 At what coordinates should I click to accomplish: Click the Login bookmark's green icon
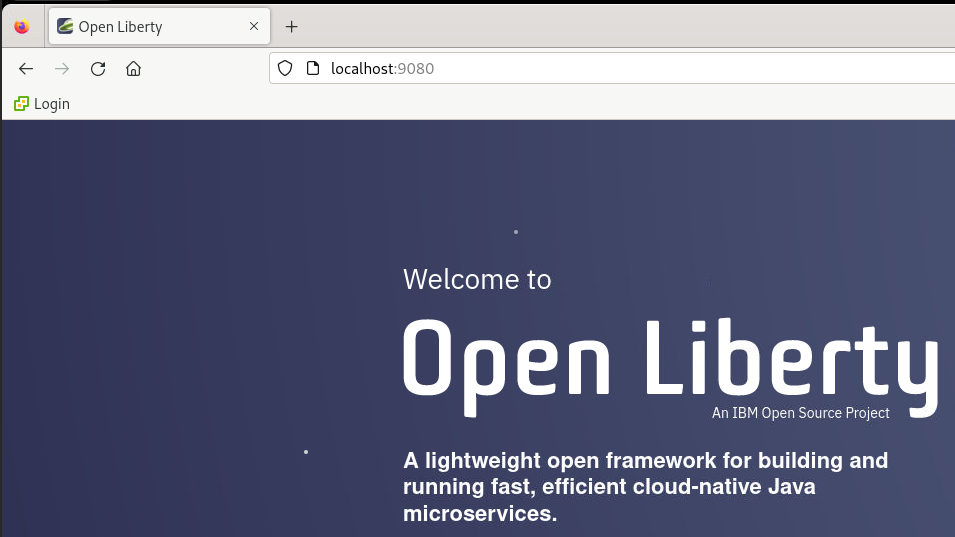(x=21, y=104)
